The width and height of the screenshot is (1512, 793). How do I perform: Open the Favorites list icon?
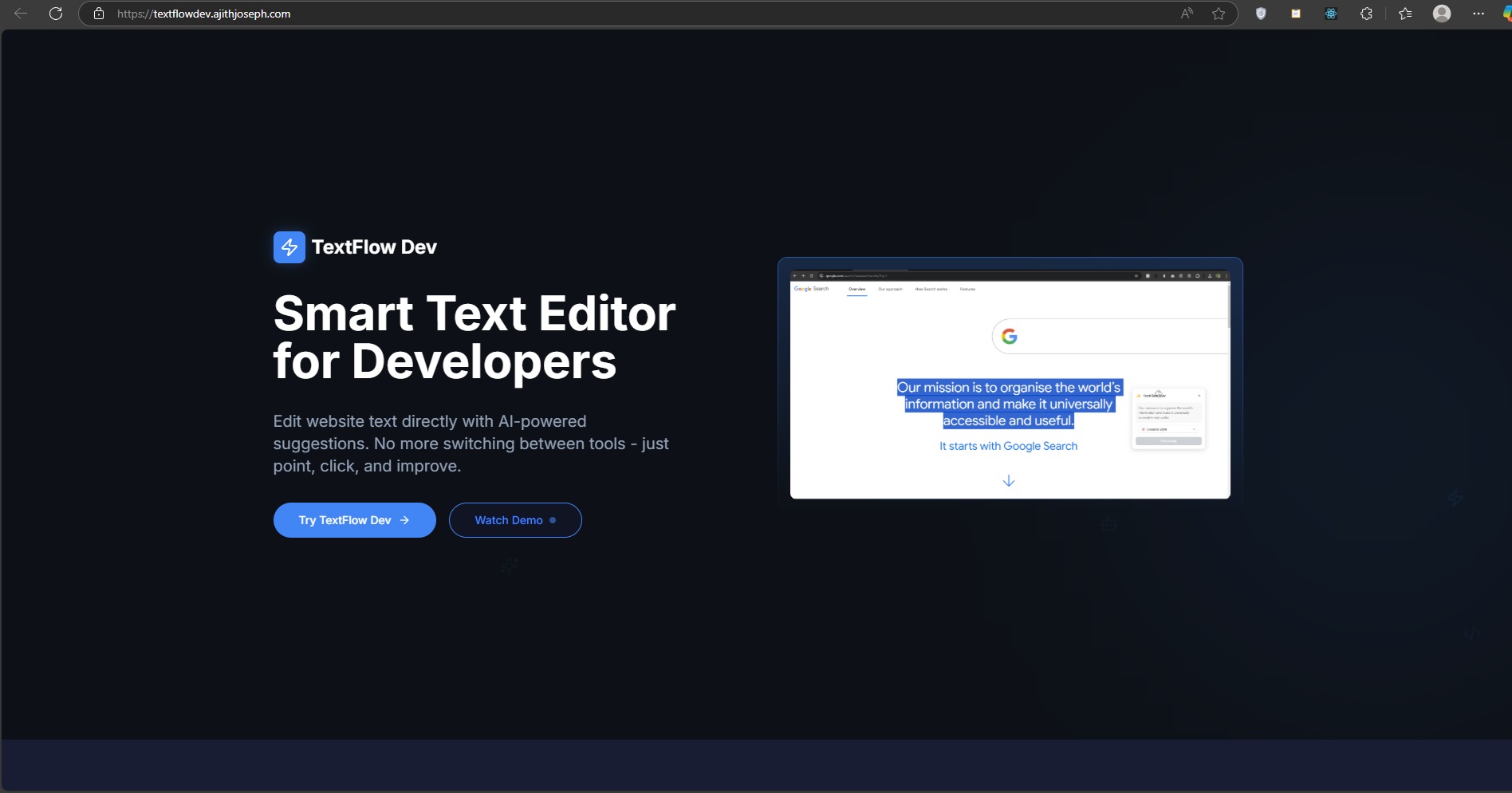tap(1405, 14)
